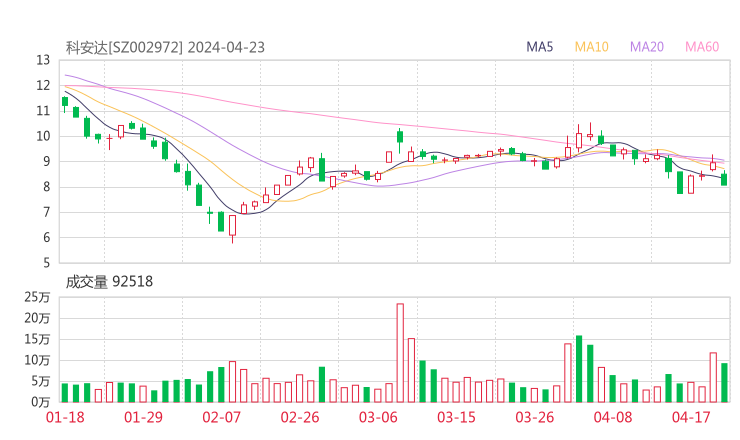740x440 pixels.
Task: Click the MA60 legend label
Action: point(702,47)
